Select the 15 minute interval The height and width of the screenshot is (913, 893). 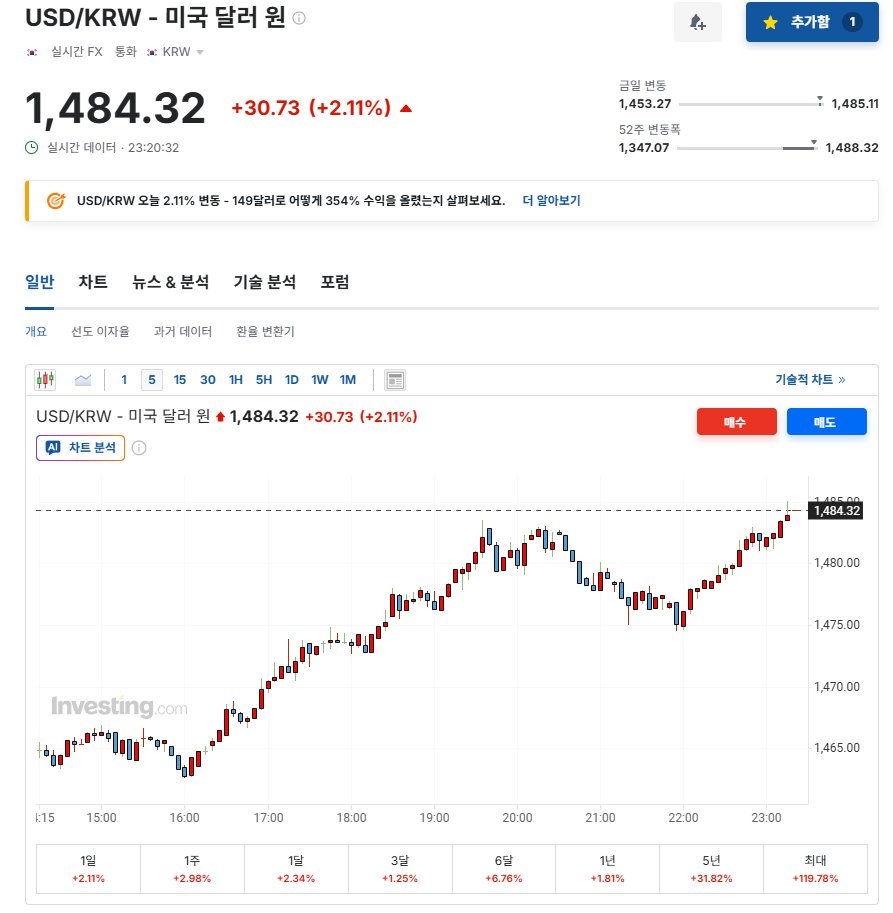[180, 380]
